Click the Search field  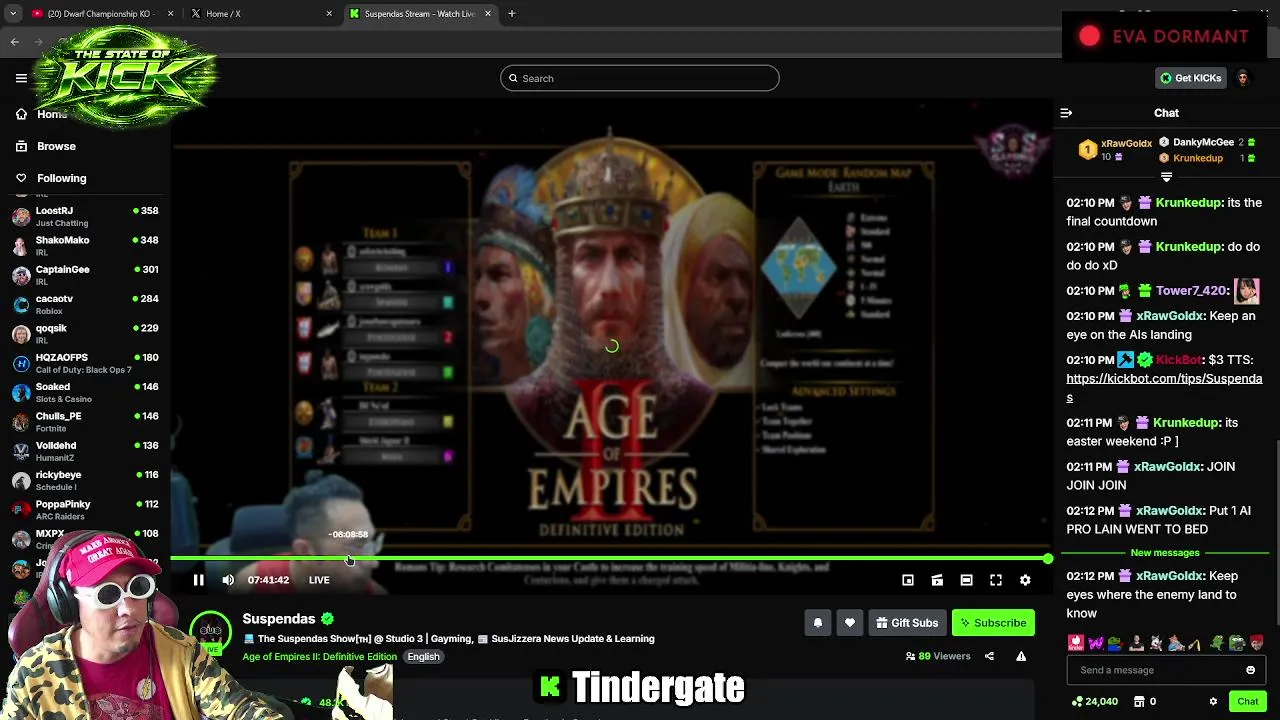tap(640, 78)
